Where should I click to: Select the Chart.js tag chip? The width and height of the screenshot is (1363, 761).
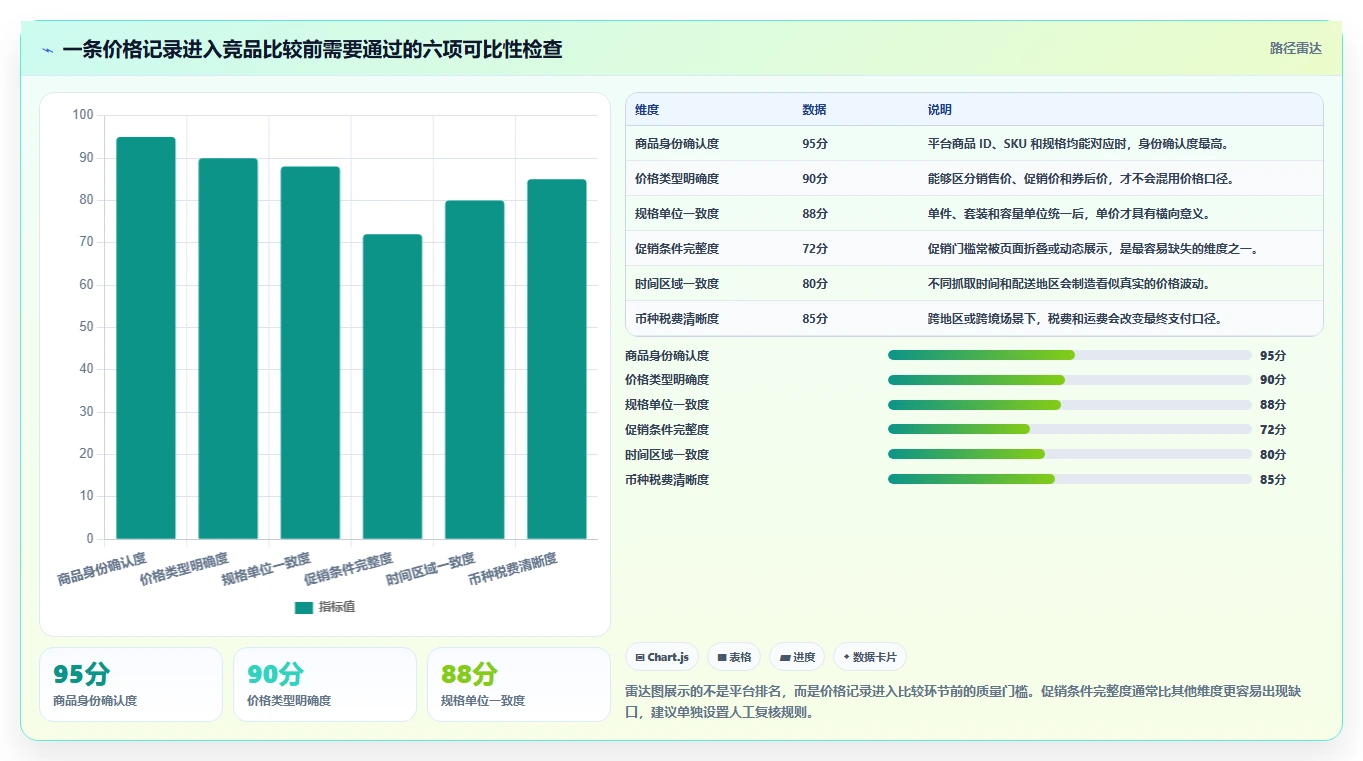tap(662, 657)
